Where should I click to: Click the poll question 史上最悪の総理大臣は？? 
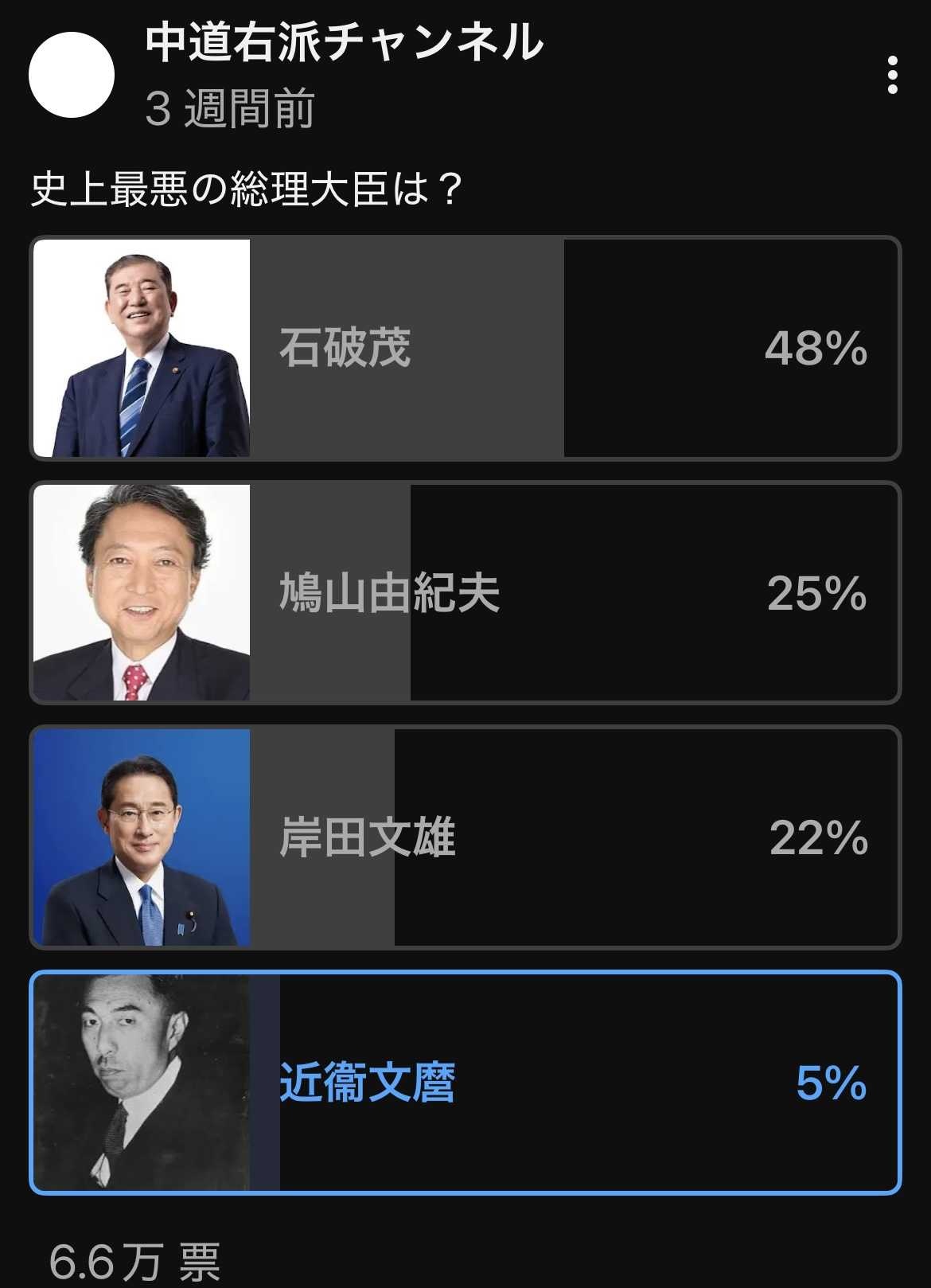[247, 189]
